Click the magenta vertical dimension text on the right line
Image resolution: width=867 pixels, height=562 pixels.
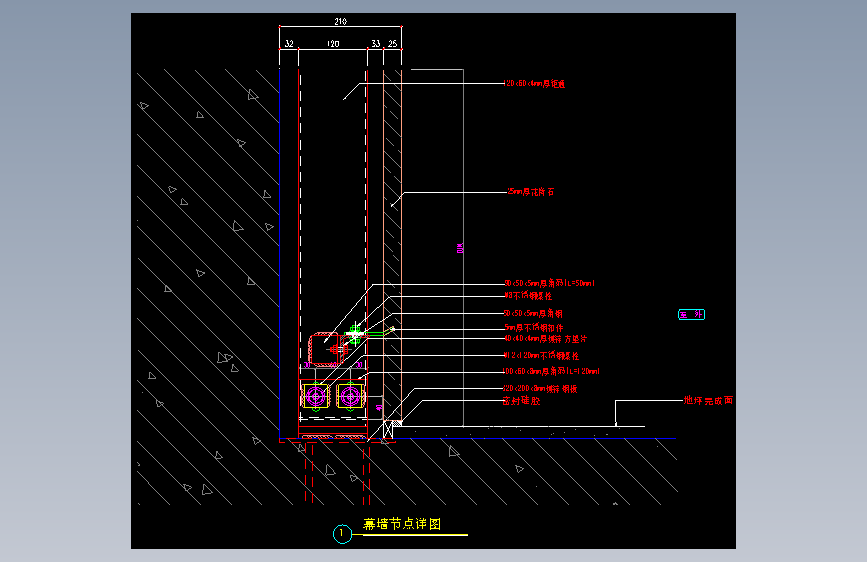(460, 248)
